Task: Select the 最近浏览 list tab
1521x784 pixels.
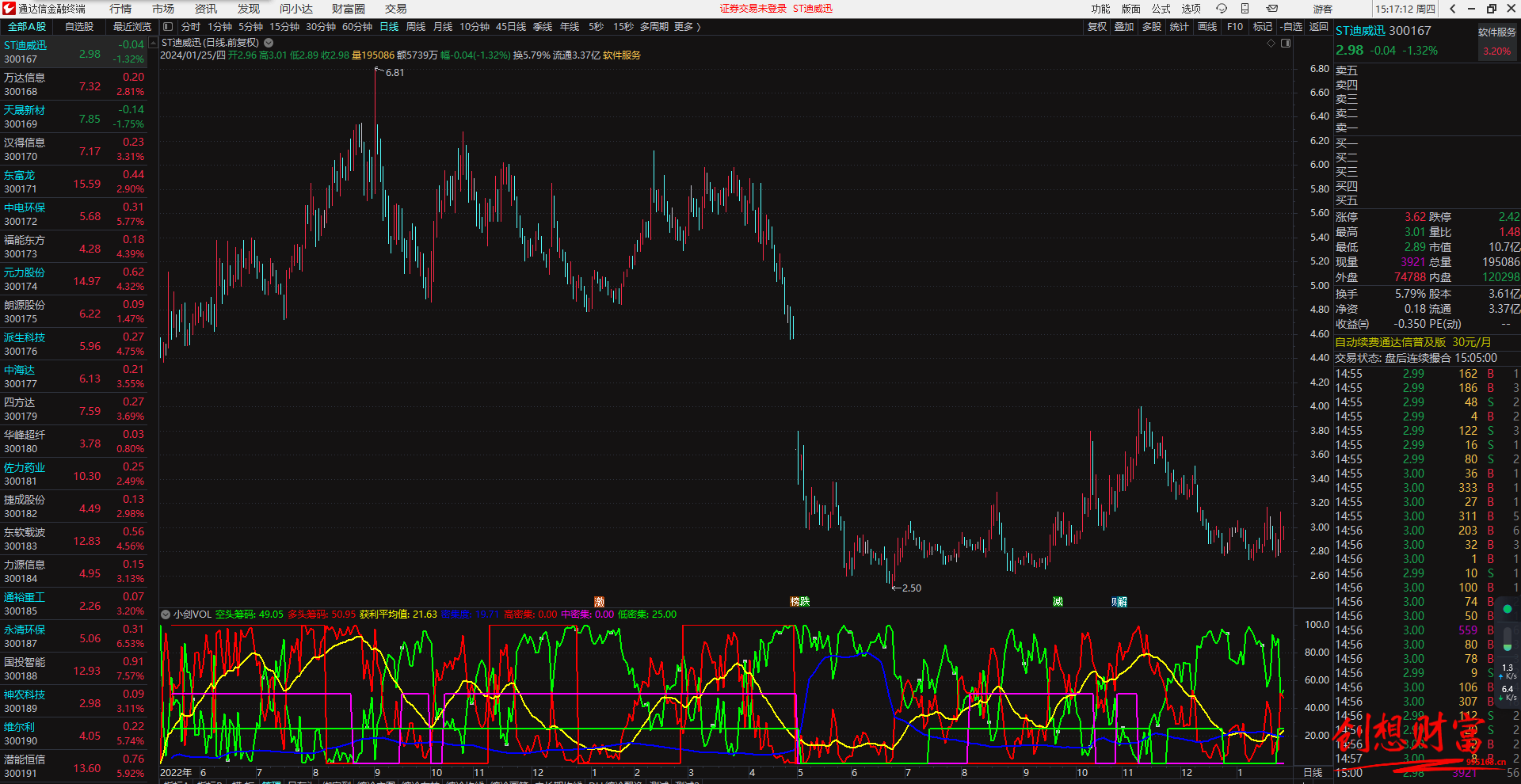Action: point(132,27)
